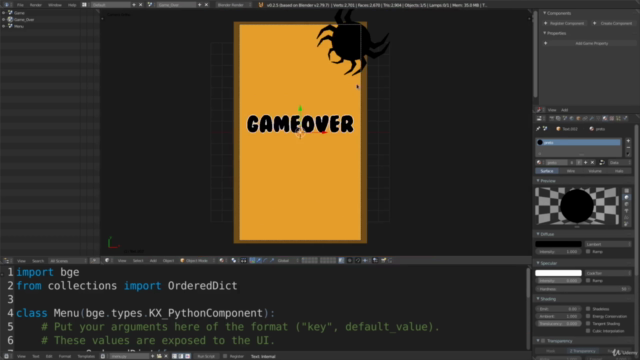Click the Default screen layout name field

pyautogui.click(x=110, y=5)
